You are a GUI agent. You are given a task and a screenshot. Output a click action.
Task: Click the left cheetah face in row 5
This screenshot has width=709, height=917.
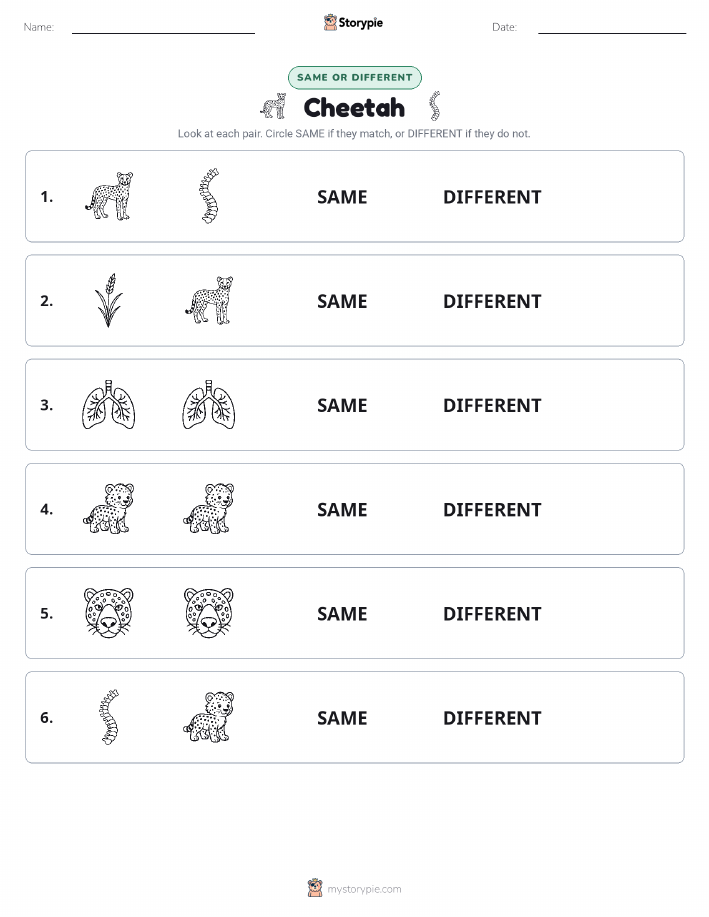point(108,612)
